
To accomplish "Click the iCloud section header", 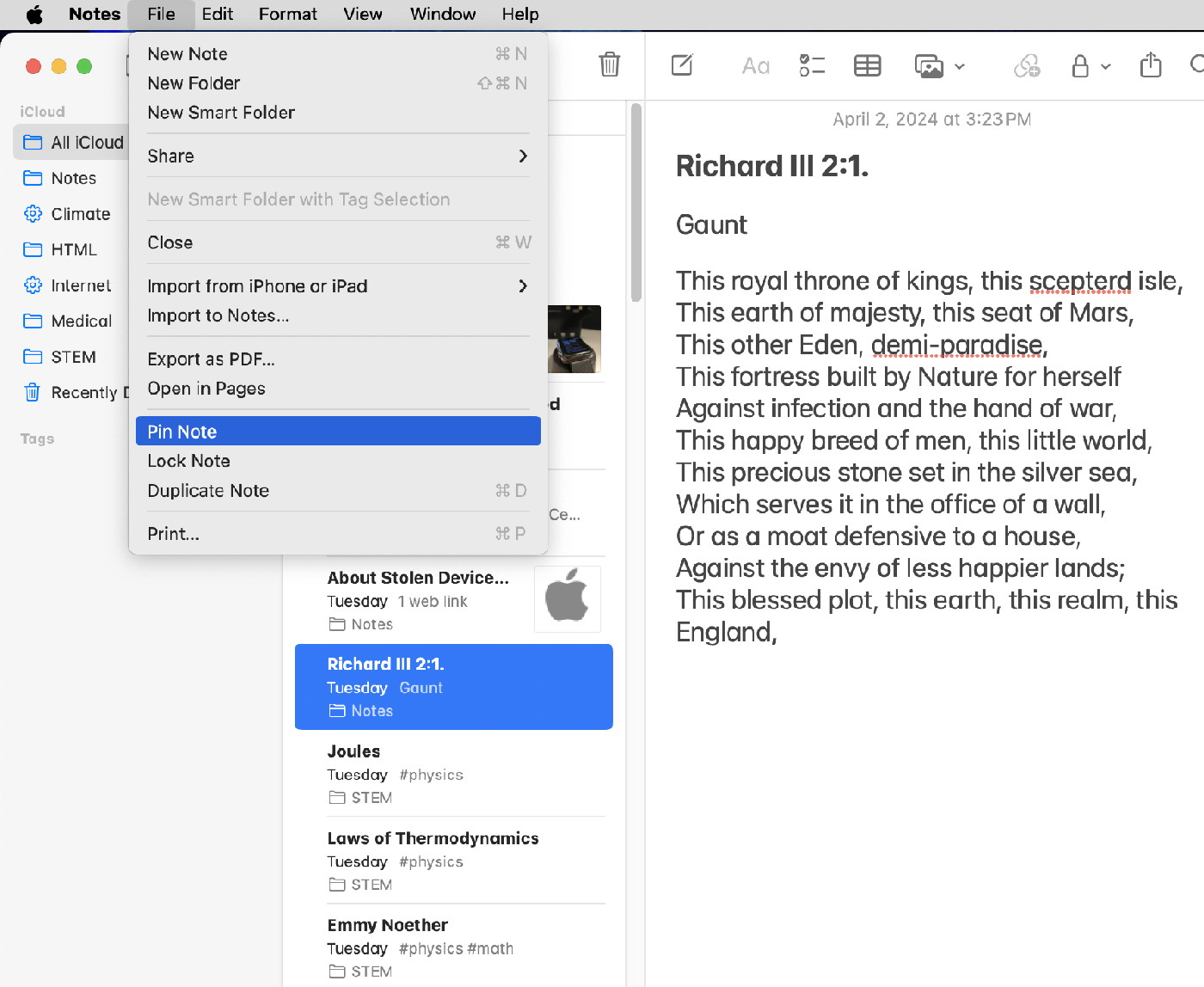I will [42, 112].
